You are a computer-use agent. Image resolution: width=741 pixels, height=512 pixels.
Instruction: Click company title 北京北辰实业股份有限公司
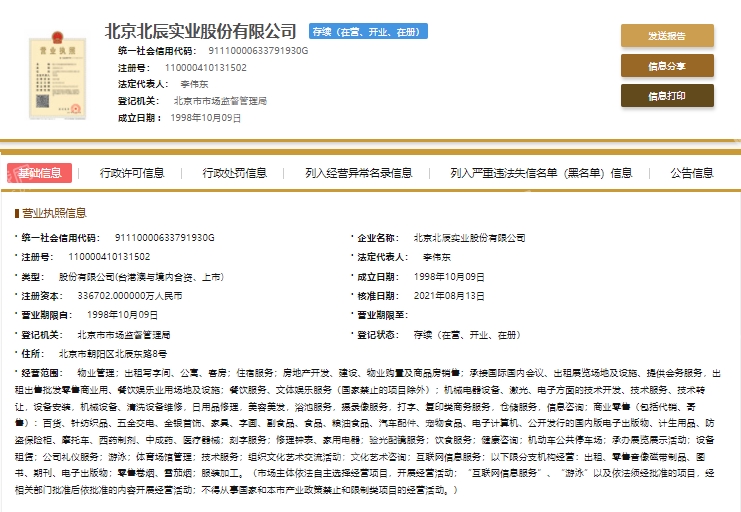[200, 32]
